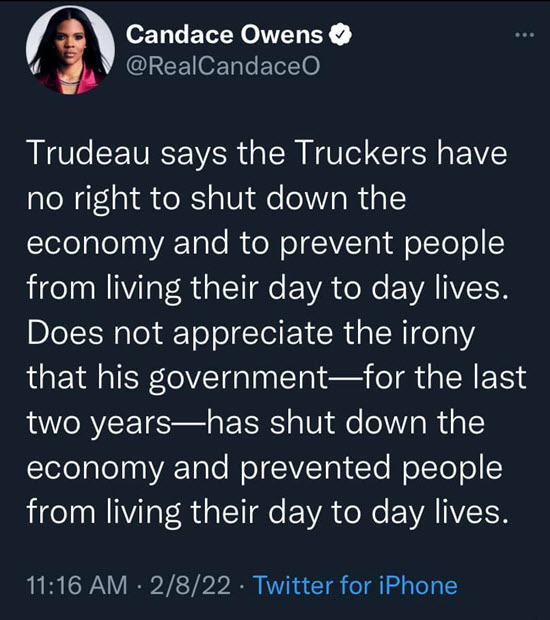Open the three-dot more options menu
This screenshot has width=550, height=620.
click(x=525, y=35)
